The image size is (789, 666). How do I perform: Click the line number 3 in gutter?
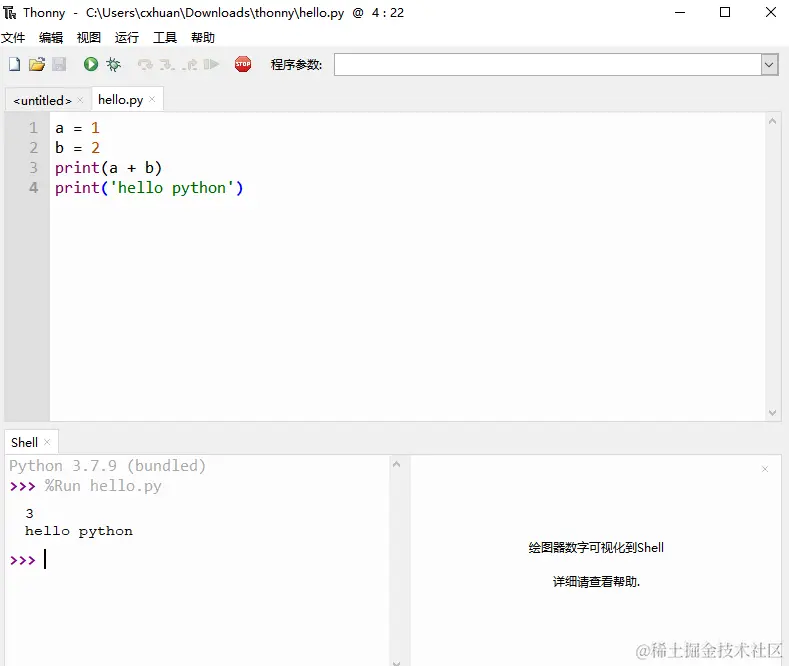[33, 168]
